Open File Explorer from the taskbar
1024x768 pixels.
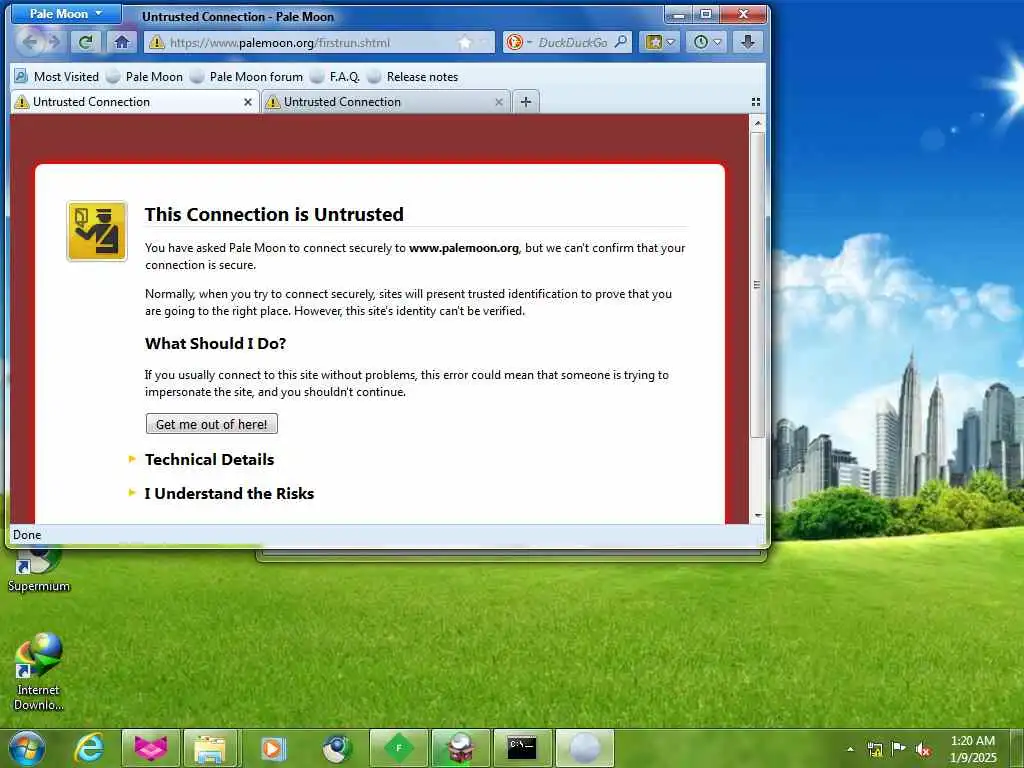click(210, 748)
